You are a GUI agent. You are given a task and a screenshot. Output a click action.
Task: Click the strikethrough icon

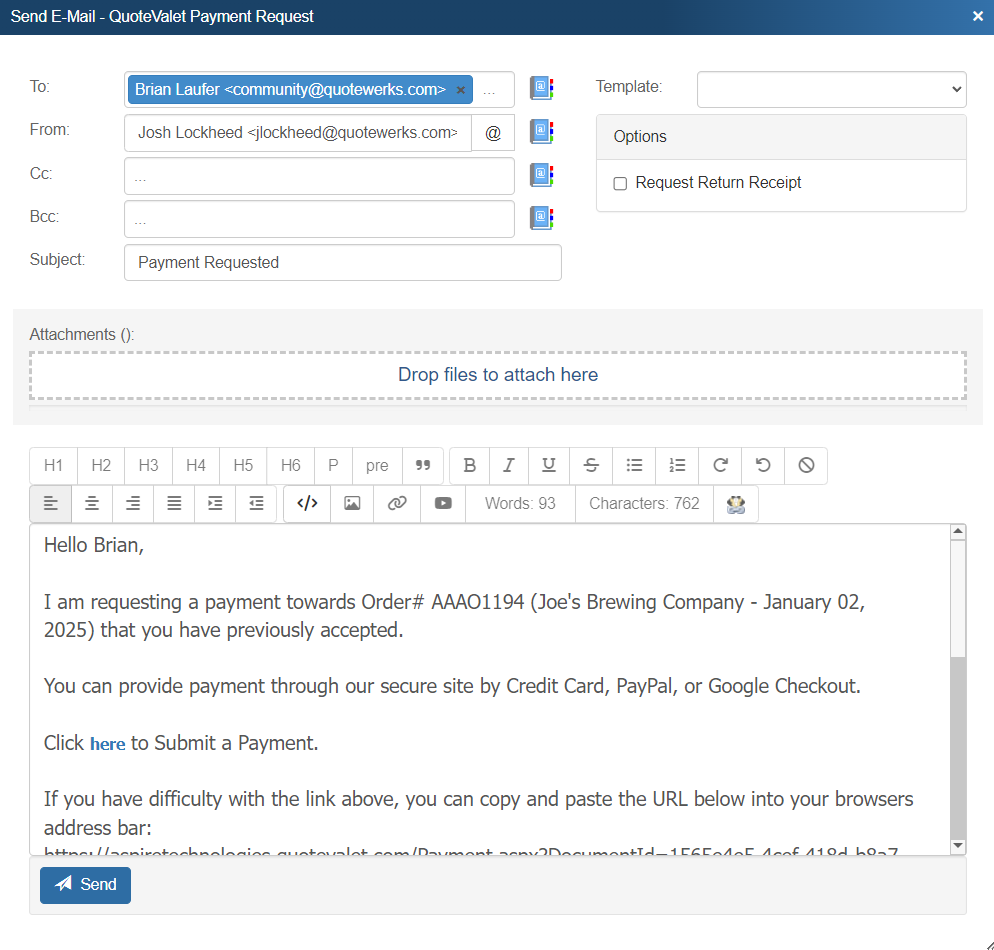[591, 465]
